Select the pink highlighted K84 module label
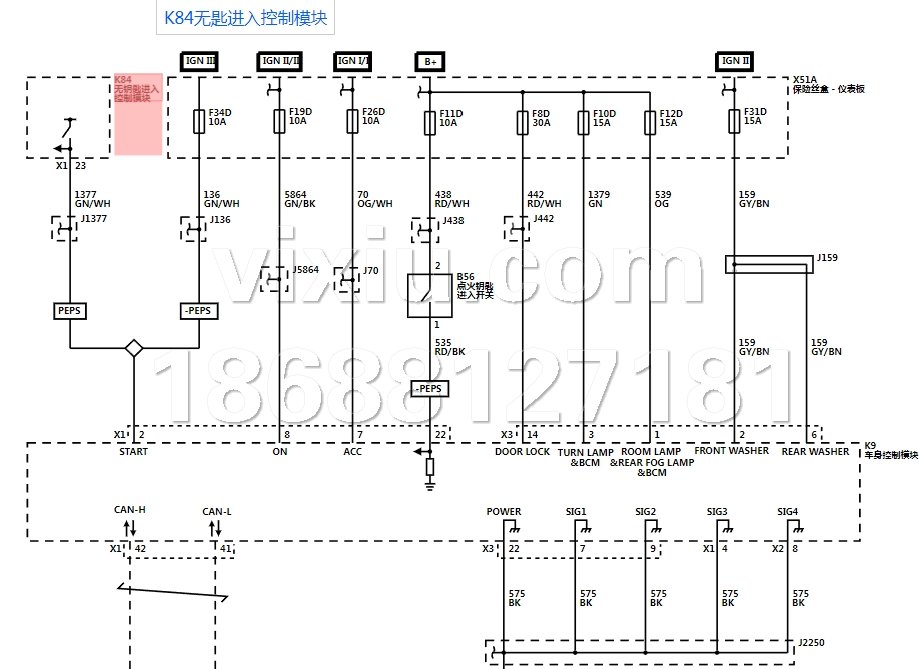Image resolution: width=919 pixels, height=669 pixels. point(138,113)
